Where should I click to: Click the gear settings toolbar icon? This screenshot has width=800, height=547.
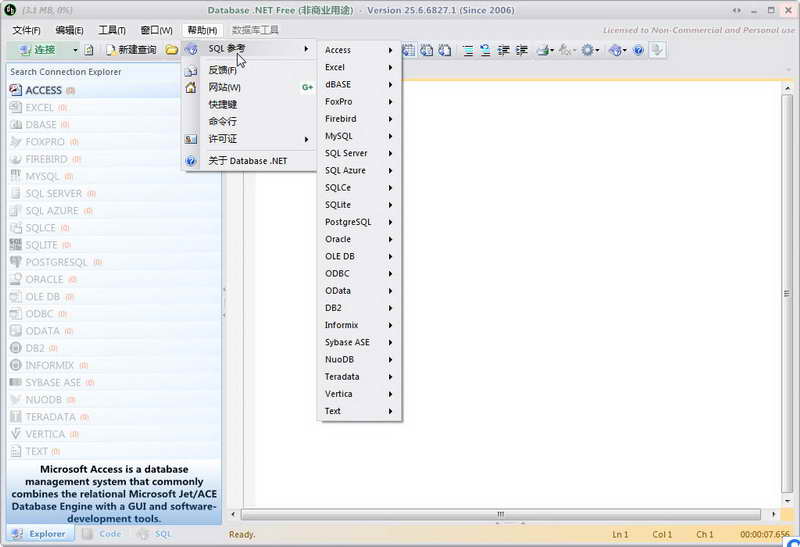pyautogui.click(x=587, y=50)
